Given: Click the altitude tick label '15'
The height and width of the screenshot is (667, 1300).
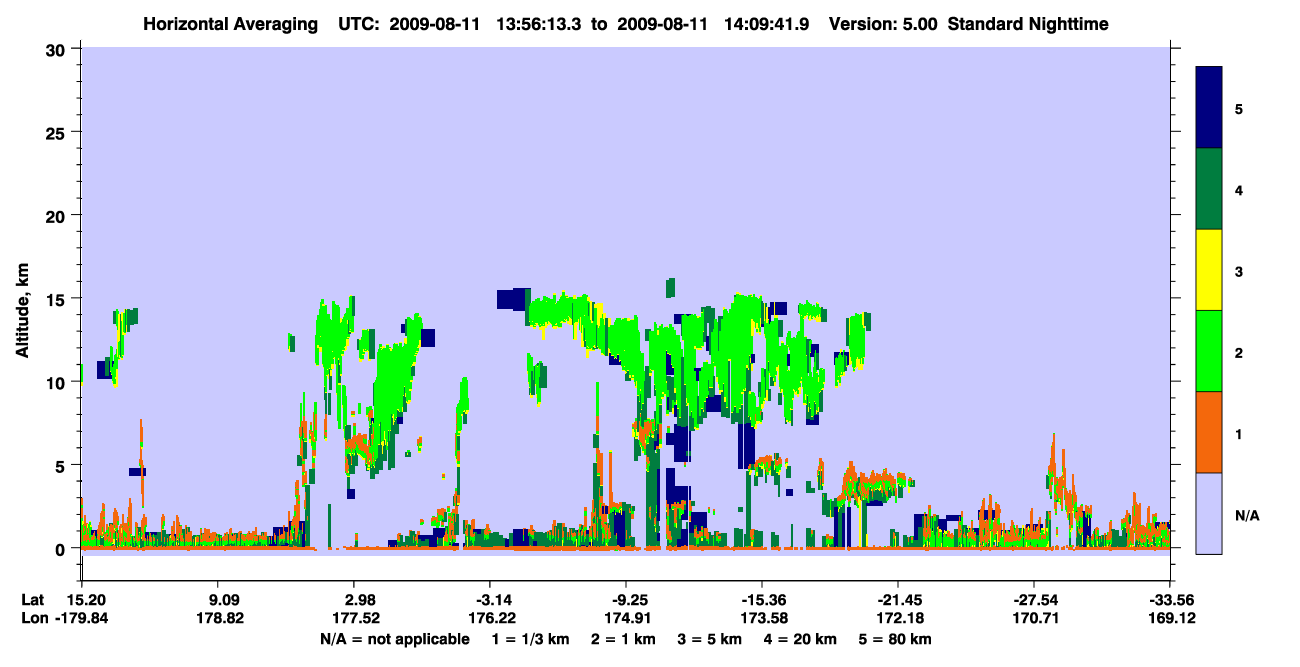Looking at the screenshot, I should pyautogui.click(x=57, y=299).
